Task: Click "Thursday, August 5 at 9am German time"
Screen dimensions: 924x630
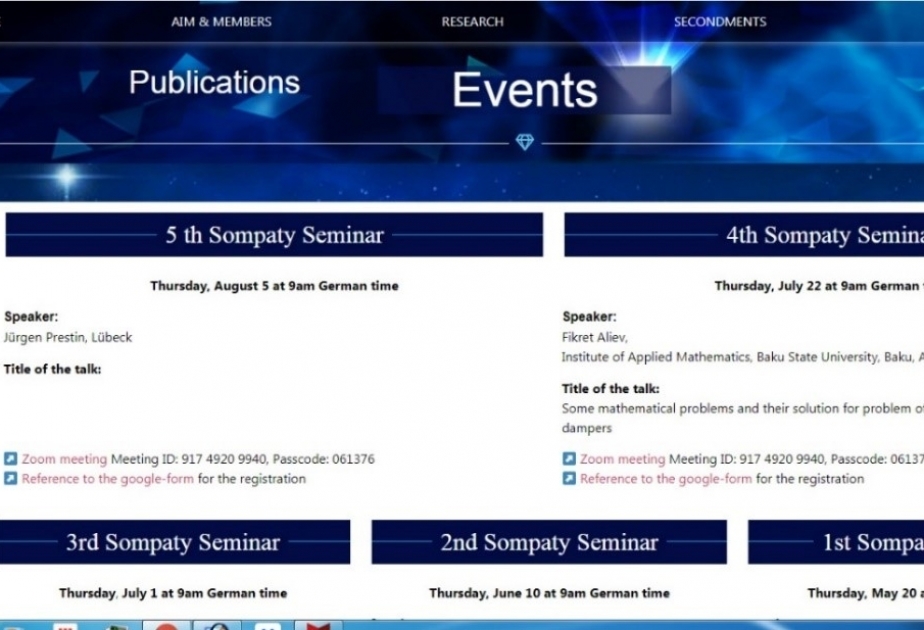Action: 275,286
